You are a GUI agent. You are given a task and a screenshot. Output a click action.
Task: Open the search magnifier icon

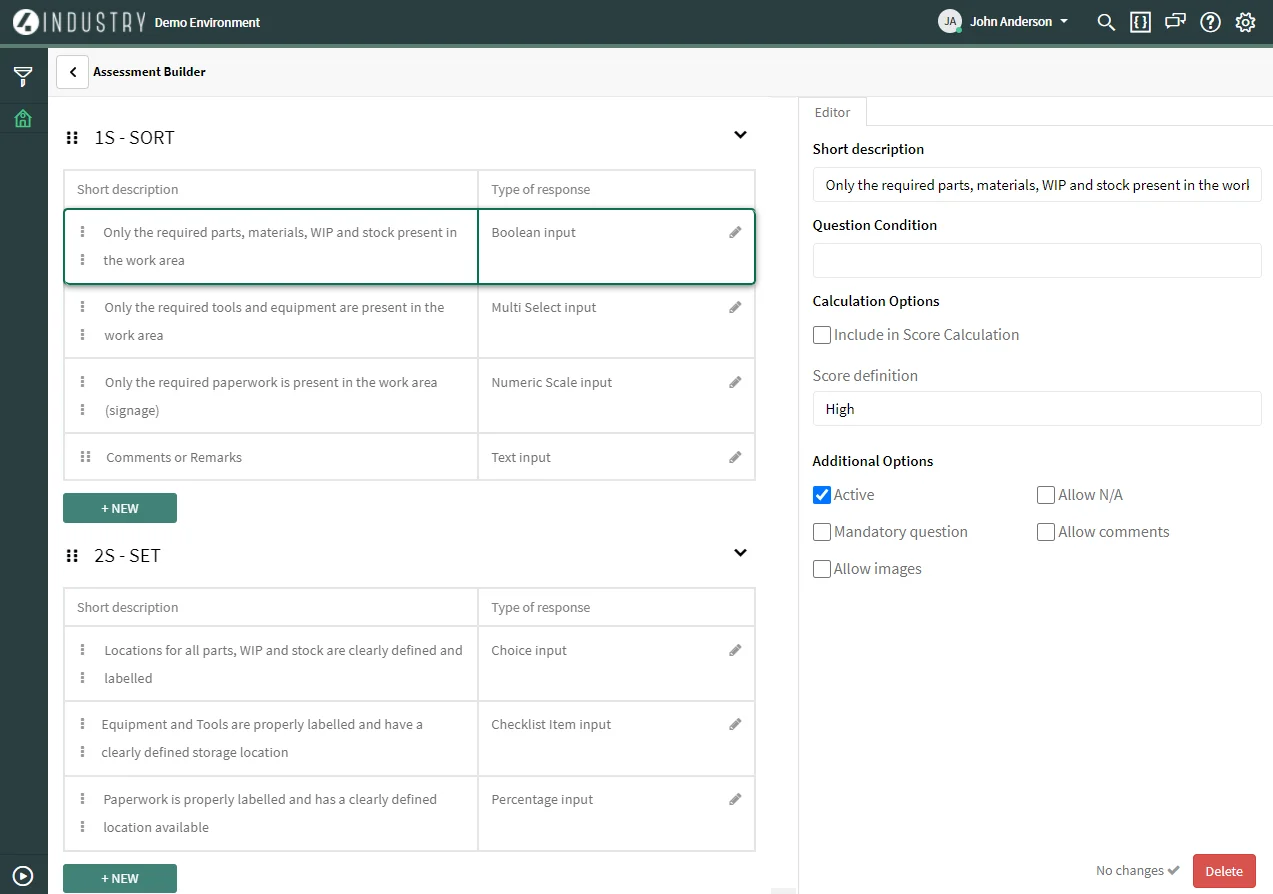coord(1106,22)
